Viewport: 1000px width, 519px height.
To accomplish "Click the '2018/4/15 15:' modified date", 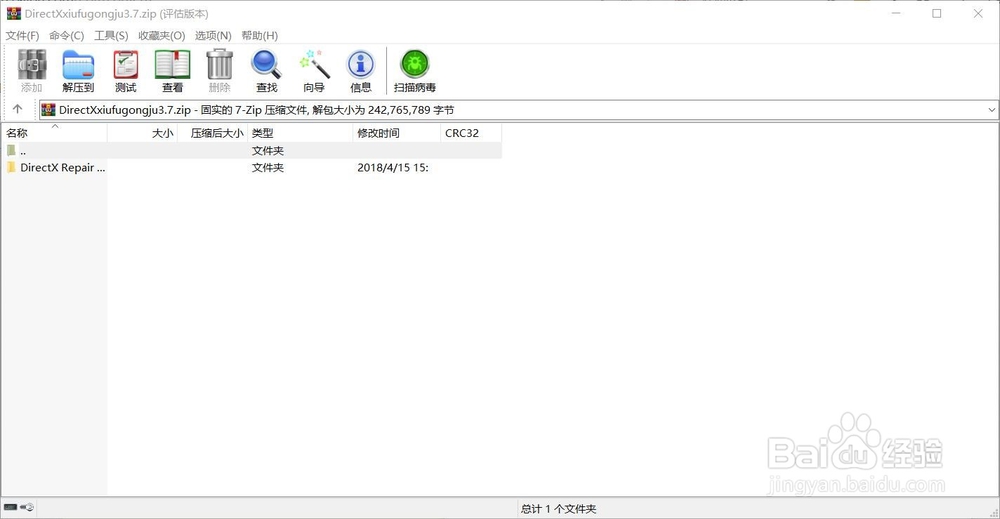I will click(393, 168).
